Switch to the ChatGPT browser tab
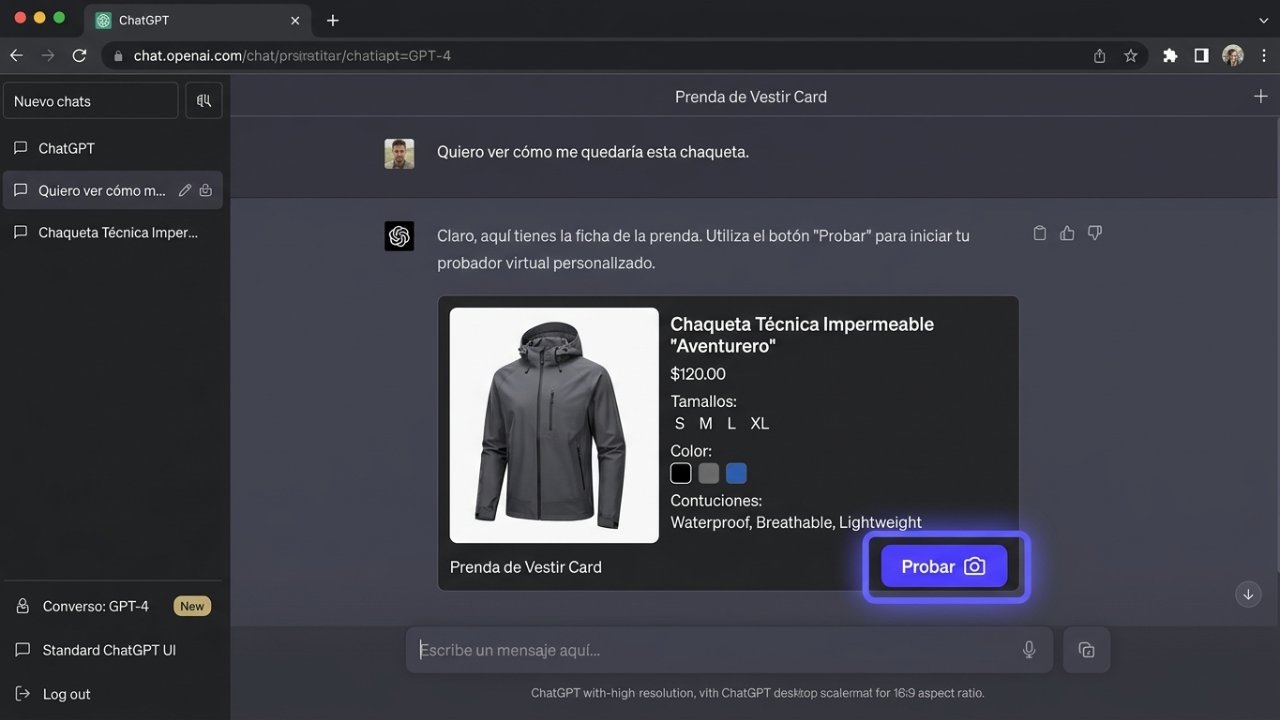 point(198,20)
